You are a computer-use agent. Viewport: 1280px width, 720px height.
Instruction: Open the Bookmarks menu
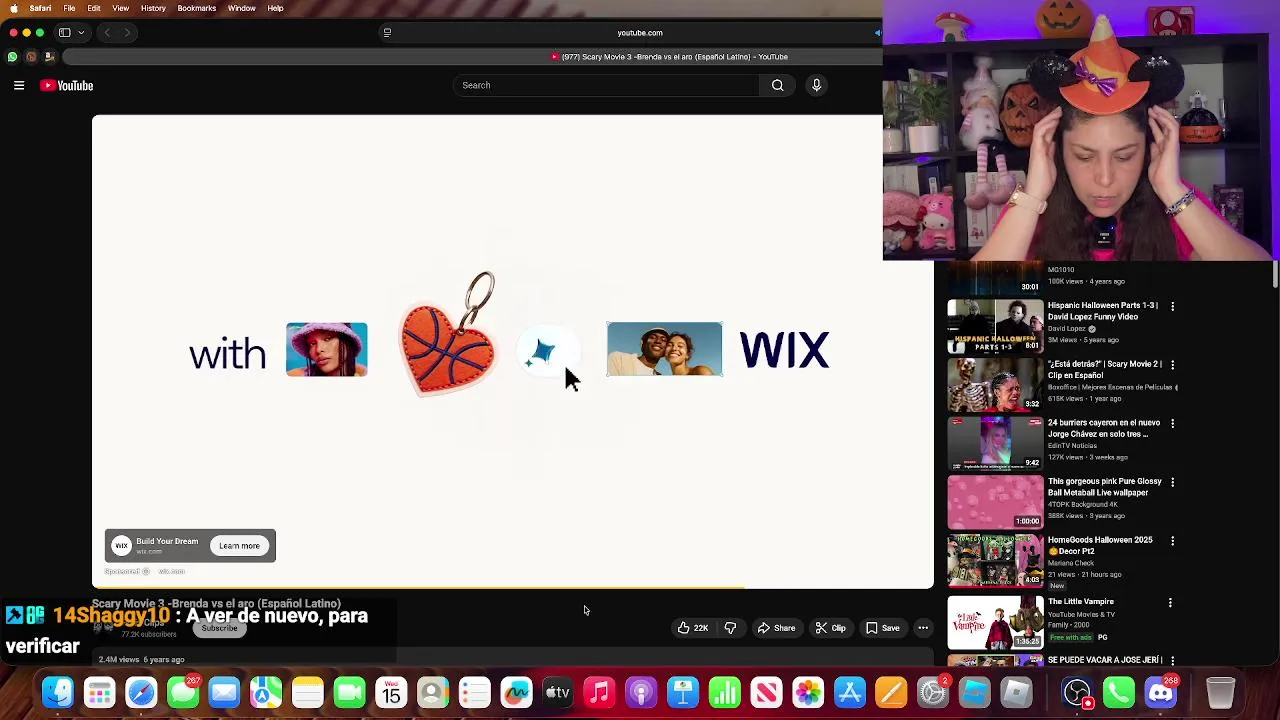196,8
